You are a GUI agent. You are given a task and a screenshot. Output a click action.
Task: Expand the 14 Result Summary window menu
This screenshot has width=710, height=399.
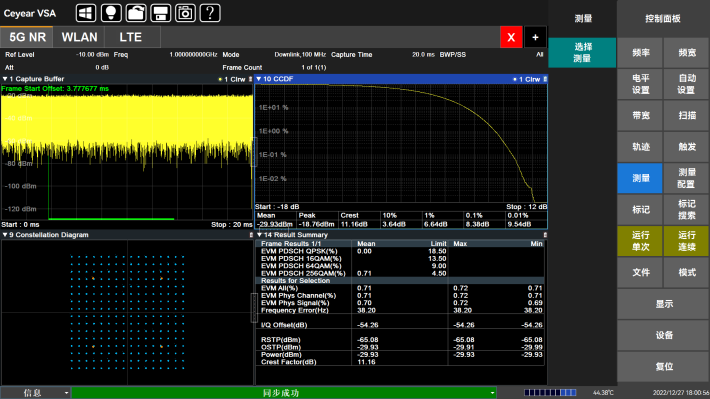259,235
